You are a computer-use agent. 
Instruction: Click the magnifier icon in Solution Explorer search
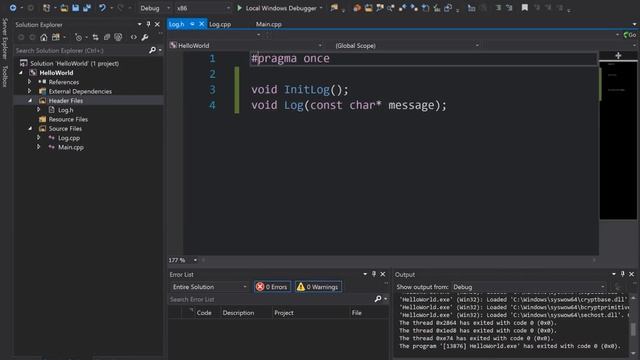(152, 50)
